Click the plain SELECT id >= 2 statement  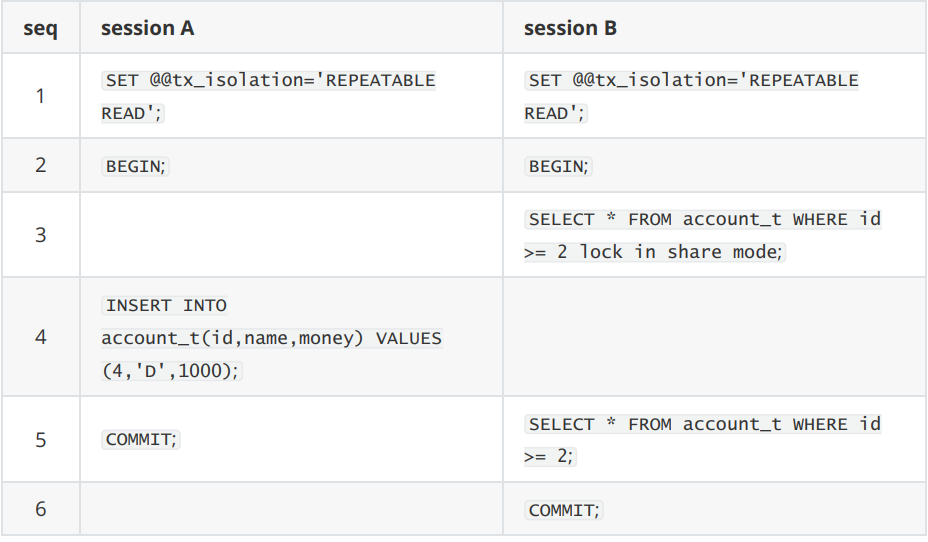[703, 440]
